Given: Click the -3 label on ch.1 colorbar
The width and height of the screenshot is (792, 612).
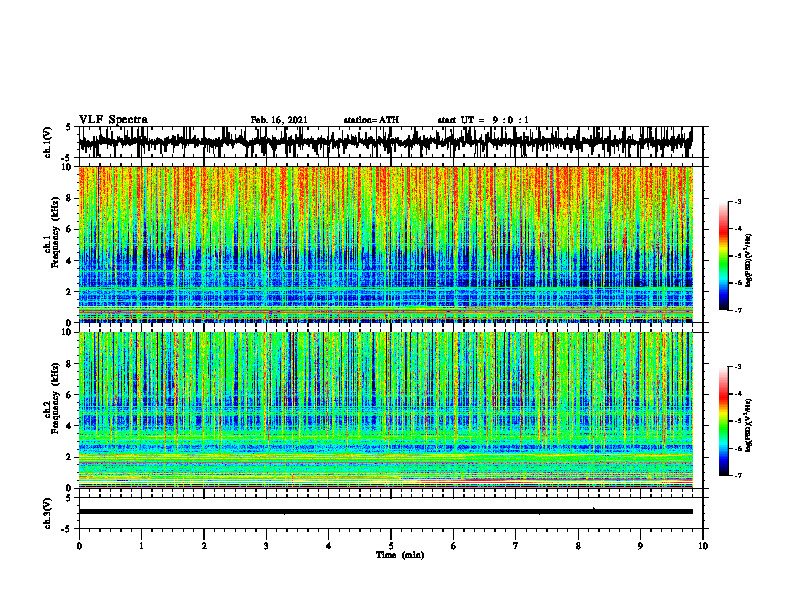Looking at the screenshot, I should click(737, 201).
